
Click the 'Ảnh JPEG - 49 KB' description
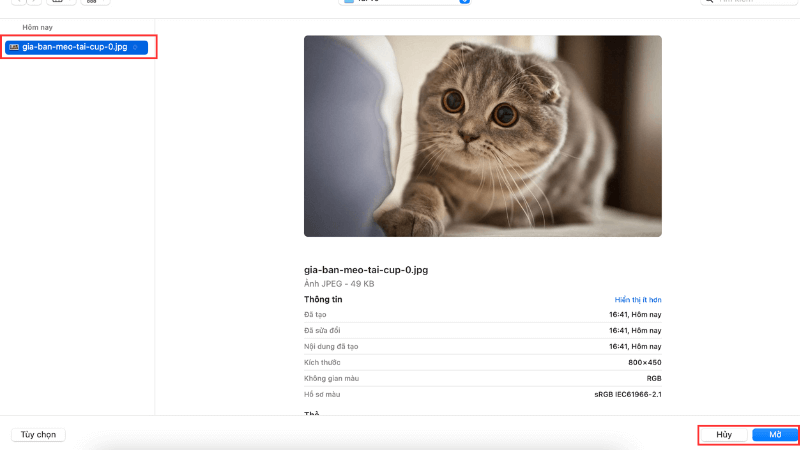pos(339,284)
